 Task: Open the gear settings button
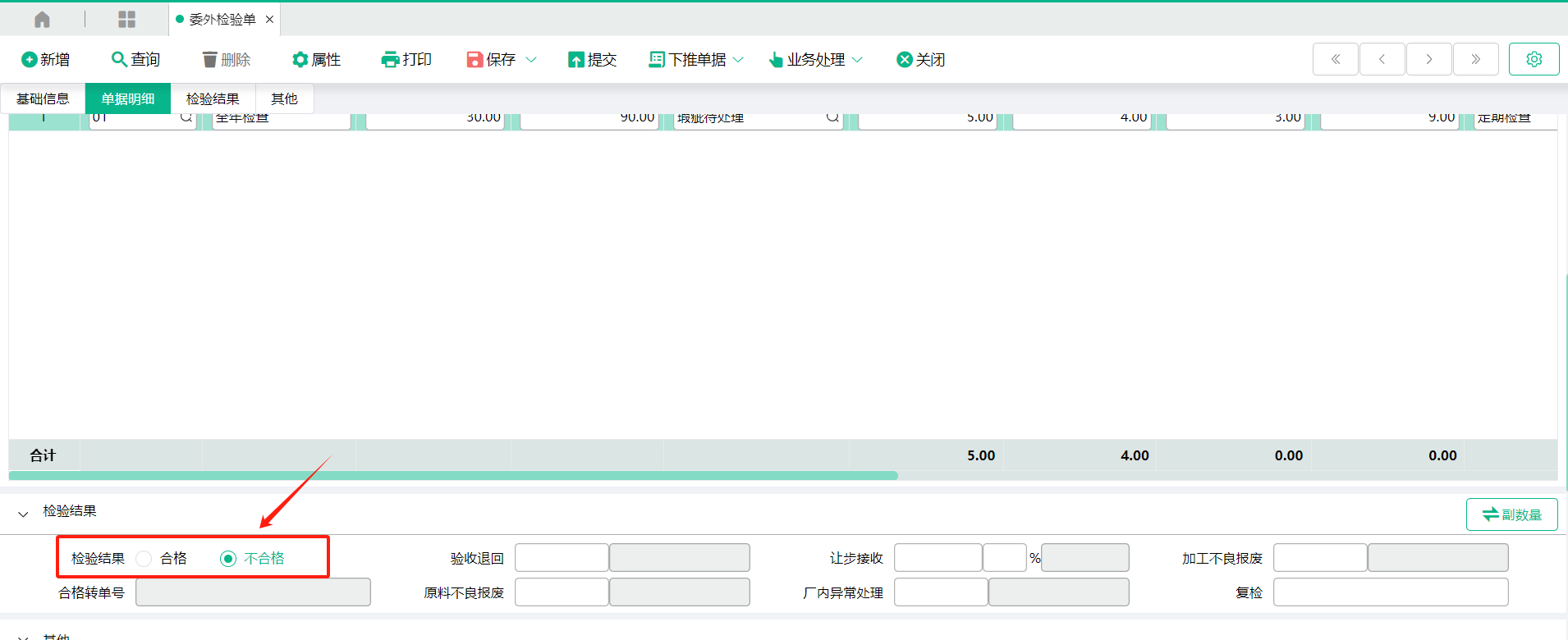(1534, 59)
